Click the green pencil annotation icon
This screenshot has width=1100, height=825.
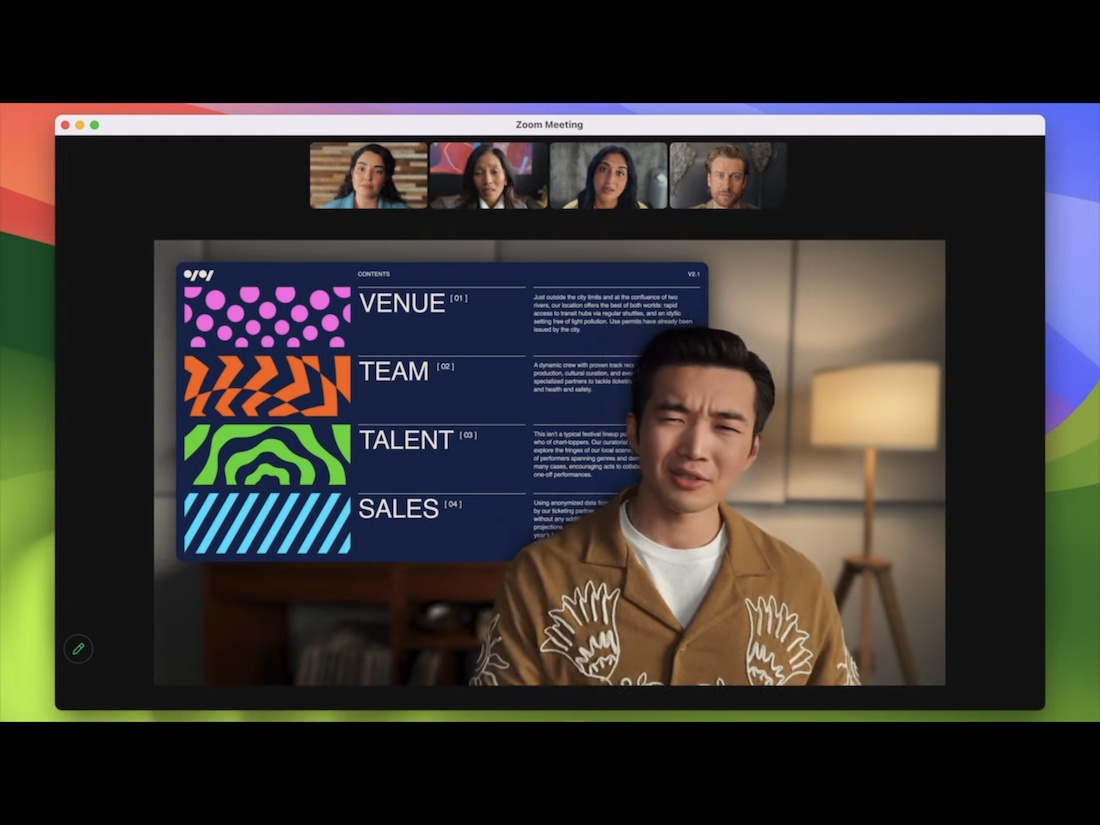click(x=78, y=649)
